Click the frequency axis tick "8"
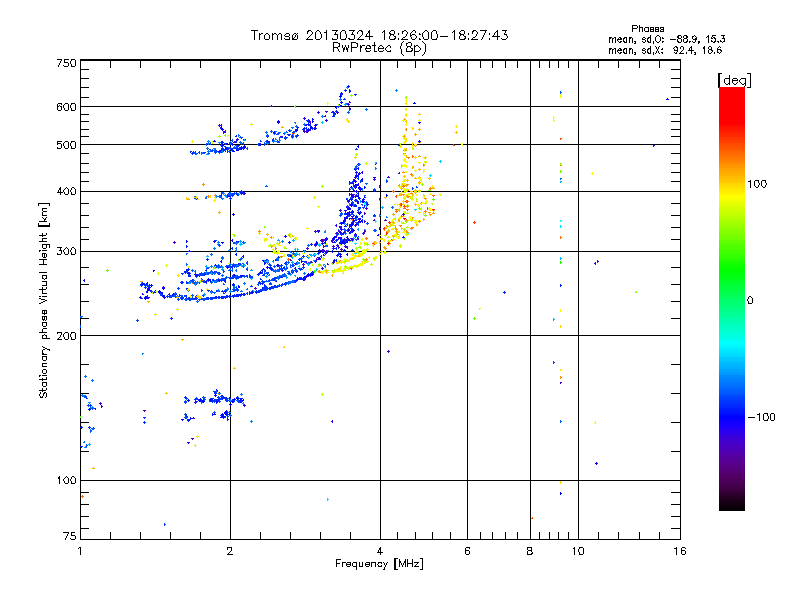Viewport: 800px width, 600px height. tap(530, 551)
